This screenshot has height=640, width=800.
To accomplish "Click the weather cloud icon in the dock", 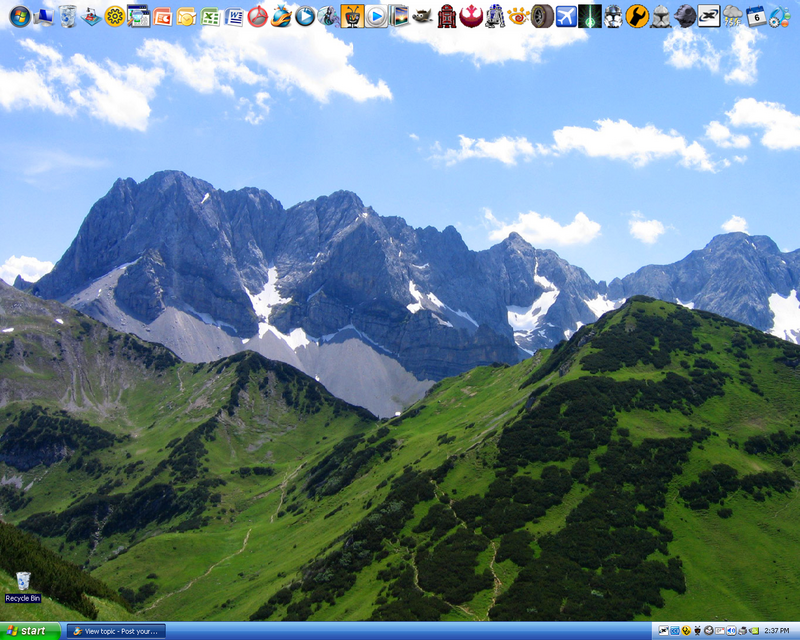I will 732,16.
